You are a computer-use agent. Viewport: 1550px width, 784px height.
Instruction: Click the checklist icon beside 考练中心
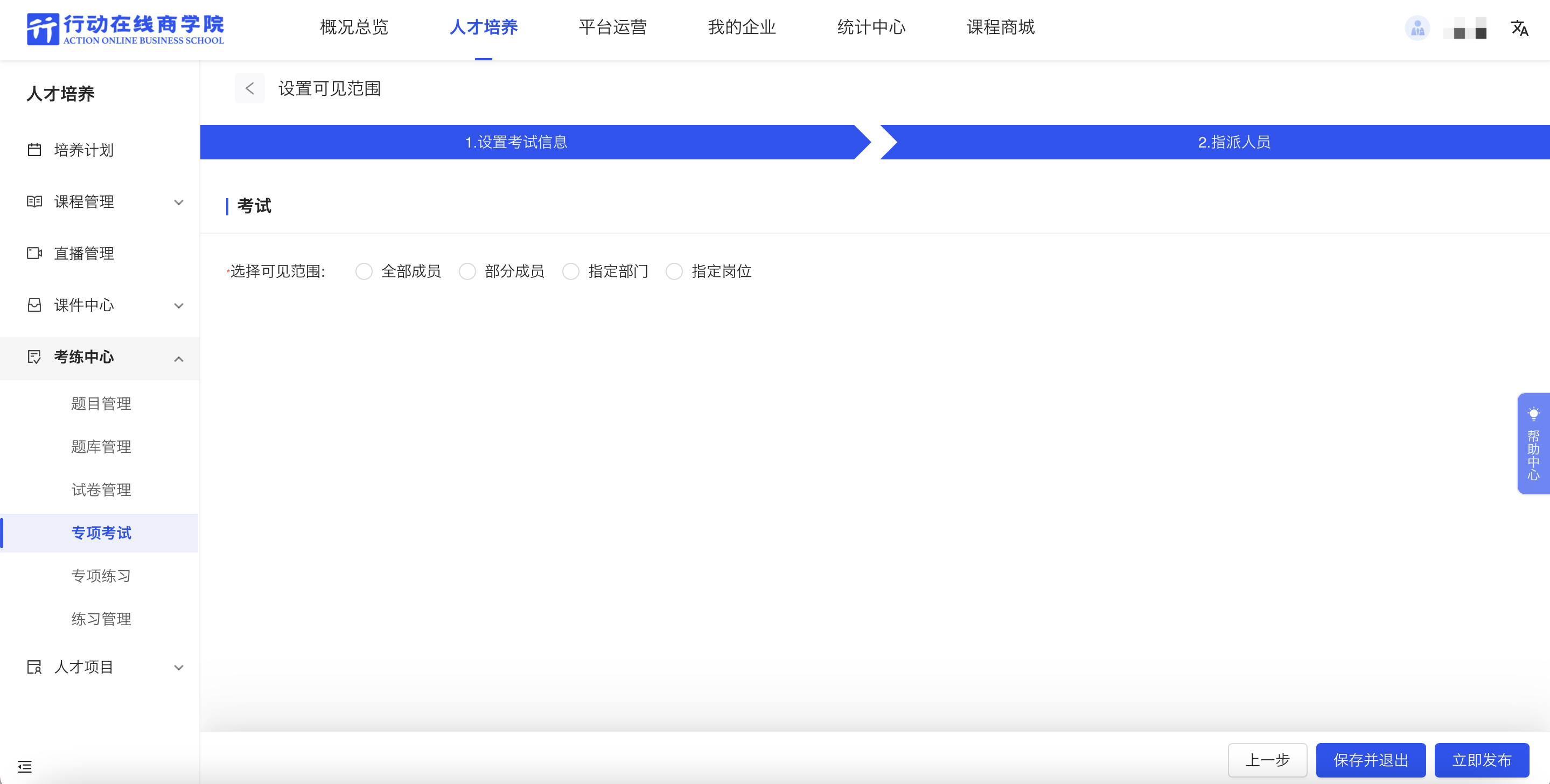[34, 357]
